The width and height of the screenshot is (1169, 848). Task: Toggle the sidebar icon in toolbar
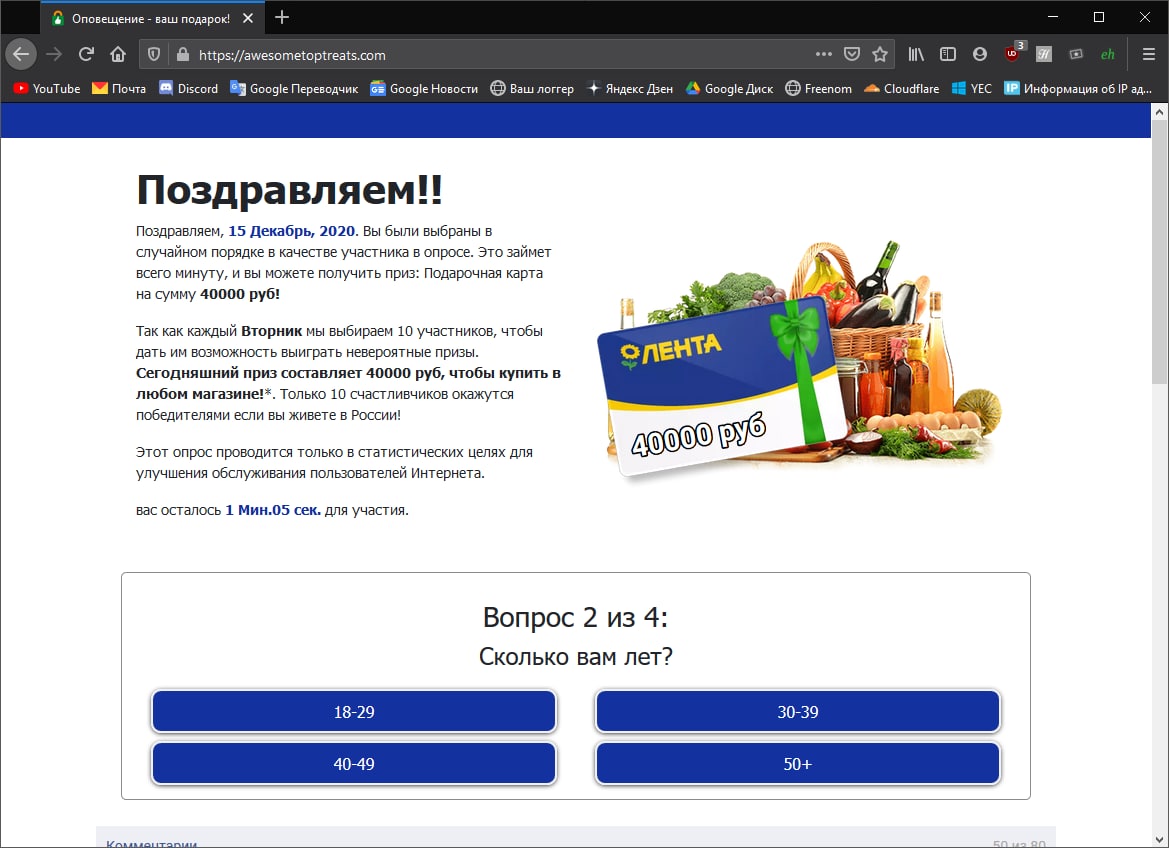click(948, 54)
